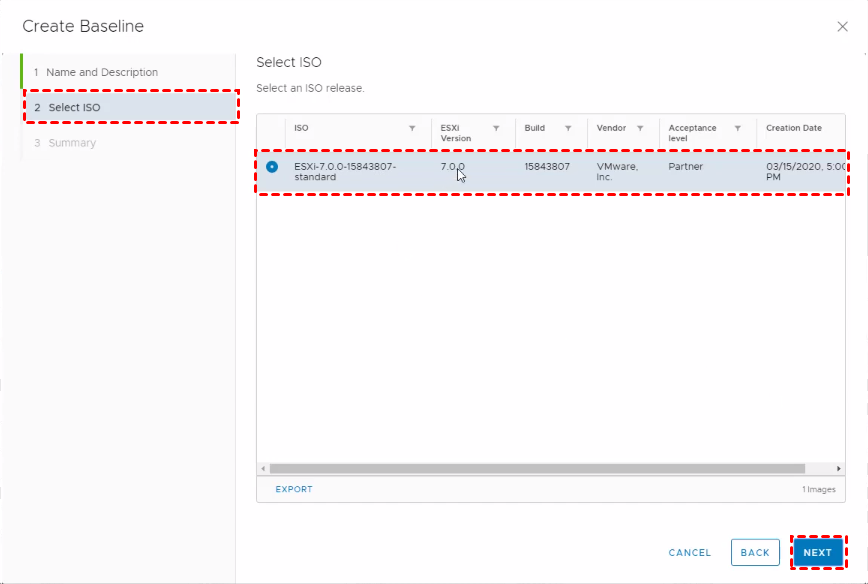868x584 pixels.
Task: Select the ESXi-7.0.0-15843807-standard radio button
Action: pos(272,167)
